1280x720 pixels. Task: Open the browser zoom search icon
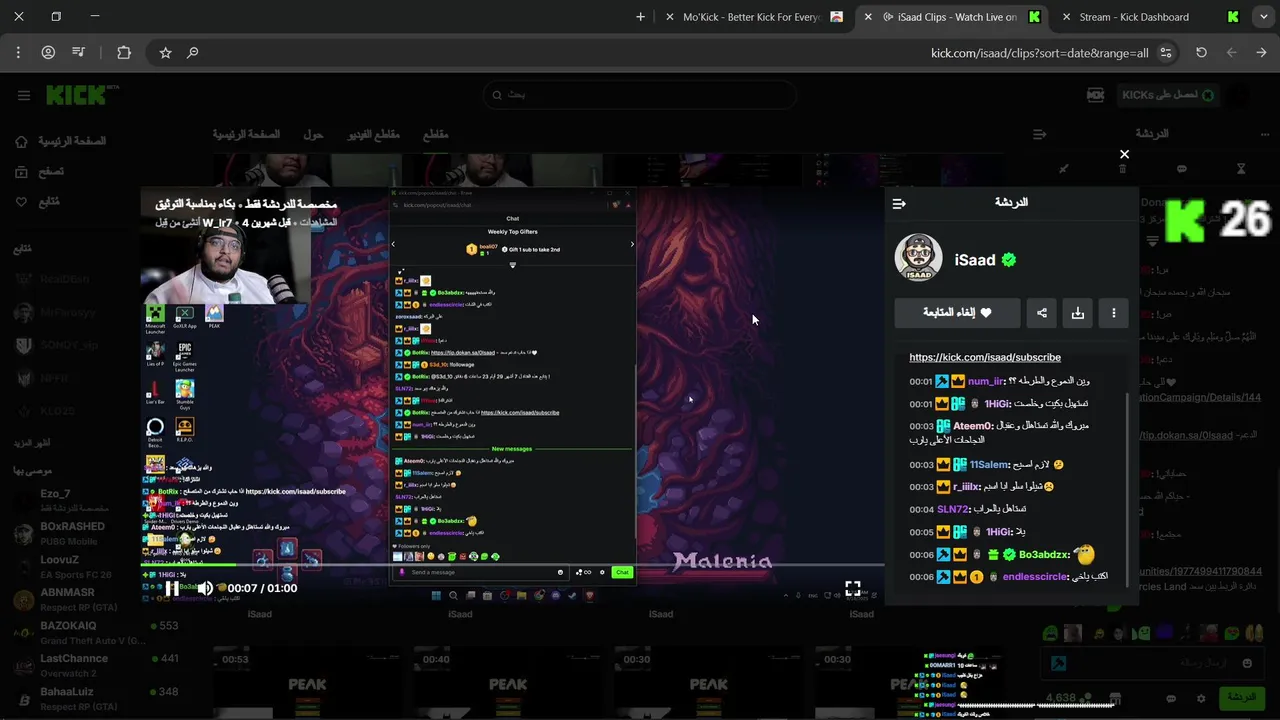click(x=193, y=53)
